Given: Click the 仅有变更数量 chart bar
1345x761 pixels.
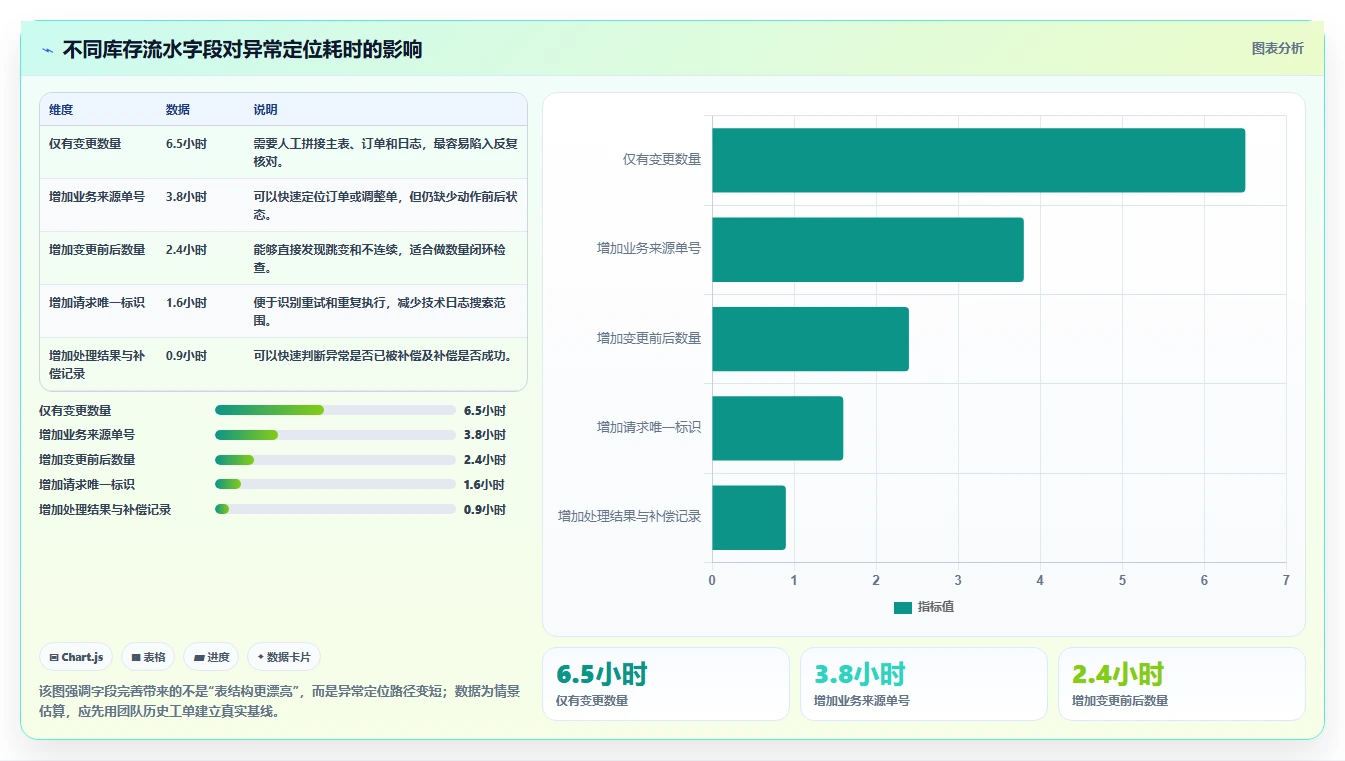Looking at the screenshot, I should pyautogui.click(x=978, y=160).
